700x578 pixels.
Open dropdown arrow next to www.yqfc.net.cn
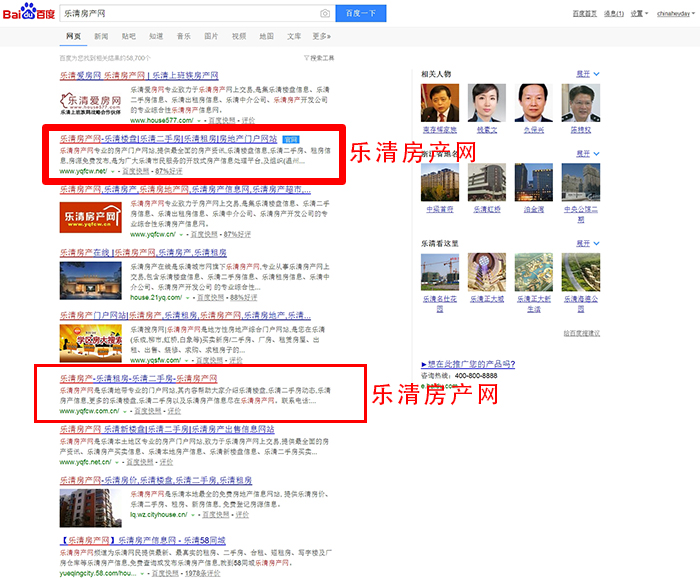click(117, 462)
